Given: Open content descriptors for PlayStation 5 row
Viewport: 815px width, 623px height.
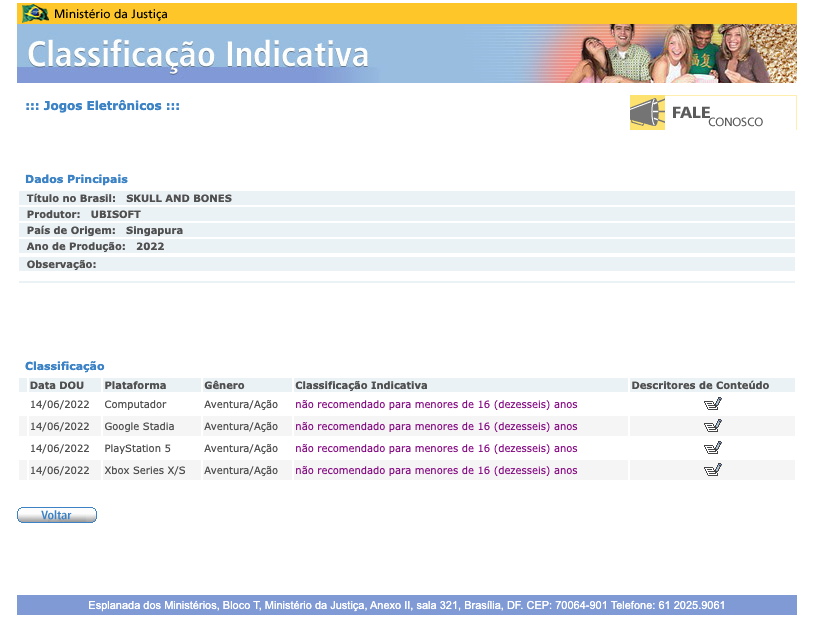Looking at the screenshot, I should (x=713, y=448).
